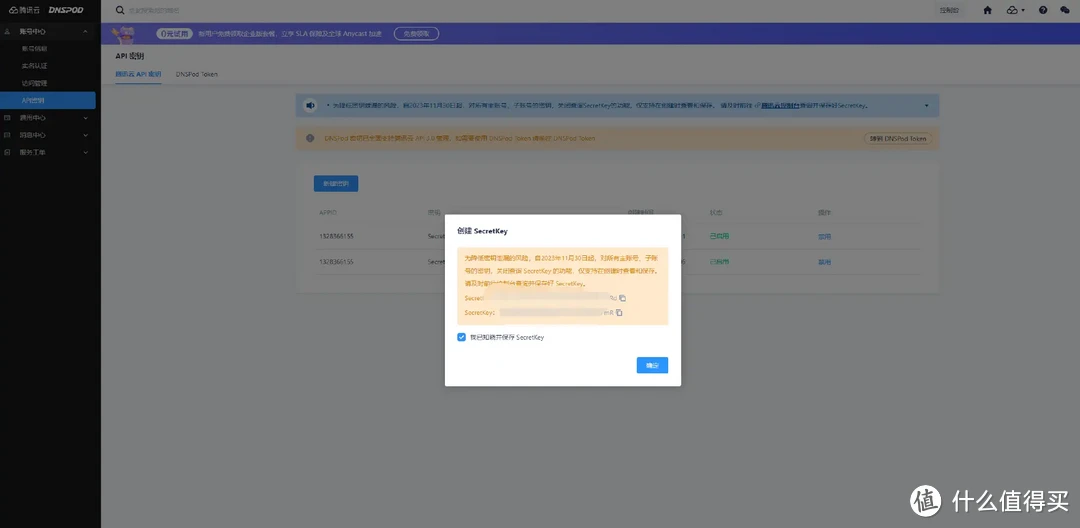
Task: Copy the SecretId using its copy icon
Action: coord(622,298)
